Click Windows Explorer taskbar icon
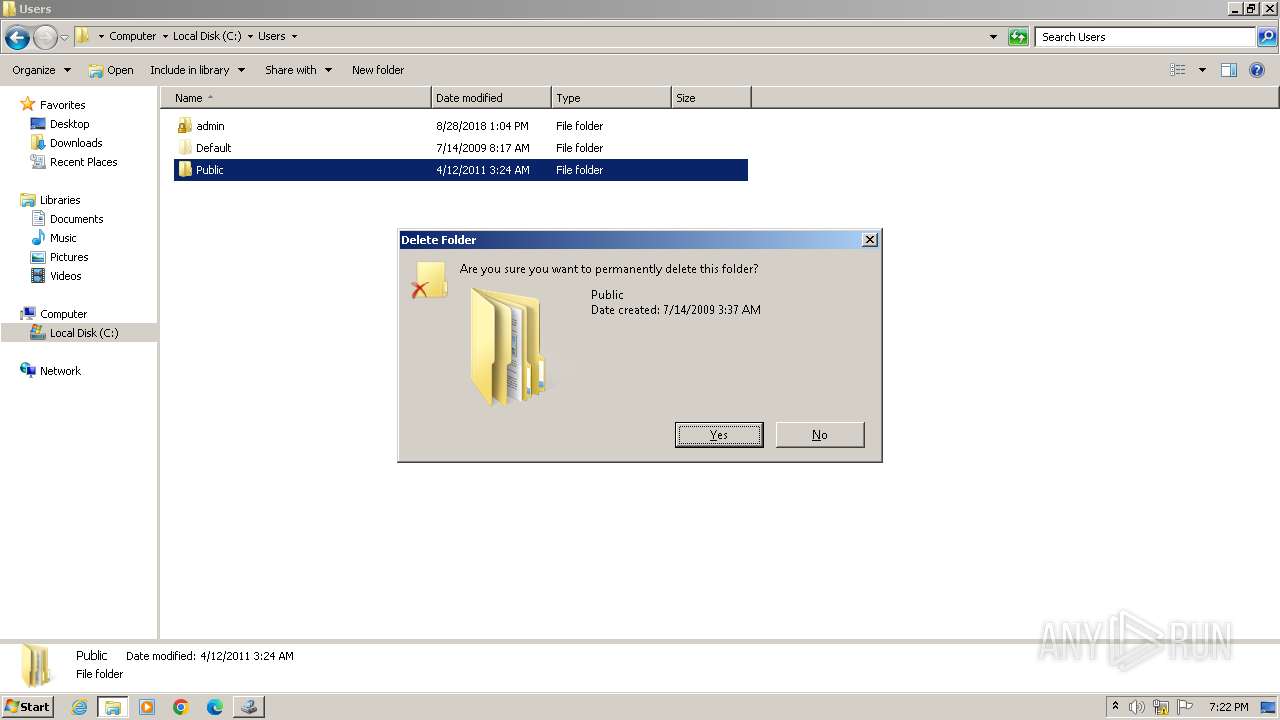This screenshot has width=1280, height=720. tap(113, 707)
